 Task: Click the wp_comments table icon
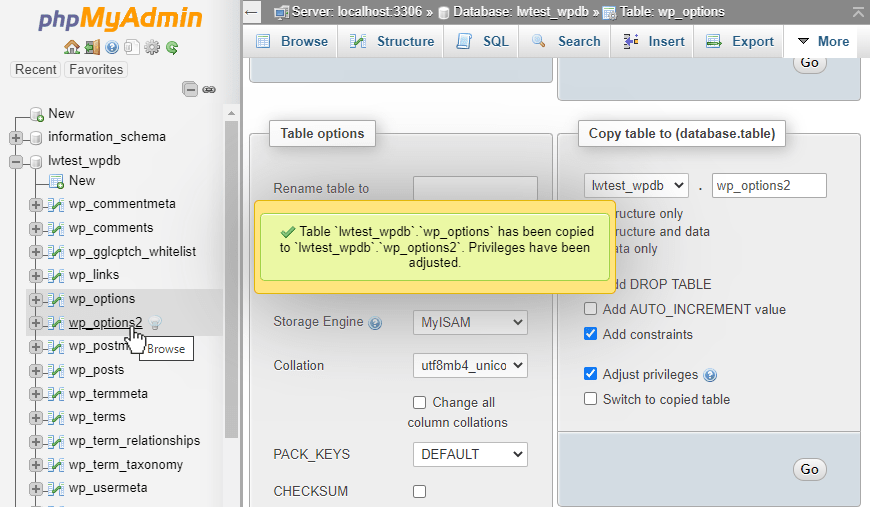tap(55, 228)
